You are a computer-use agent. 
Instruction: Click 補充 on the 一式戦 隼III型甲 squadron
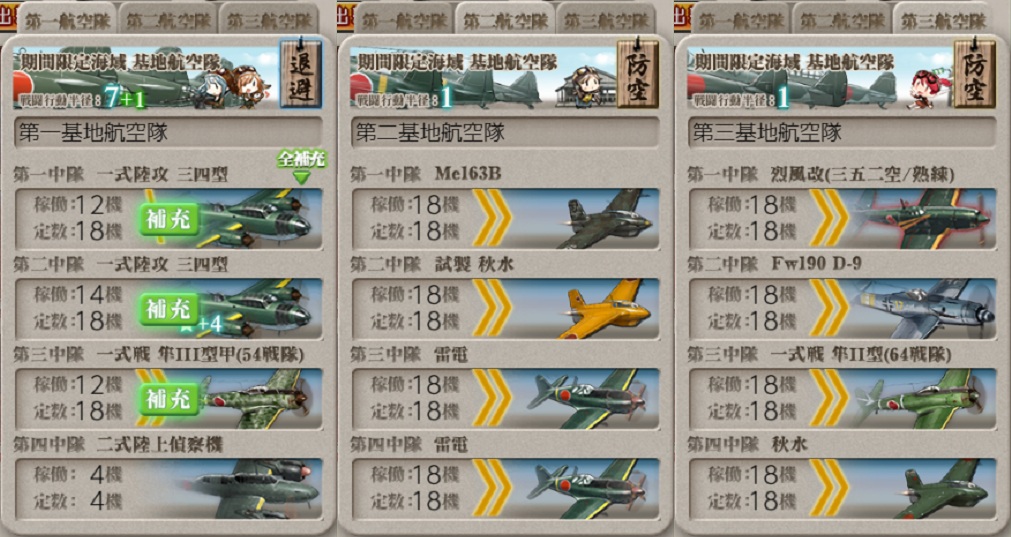[x=168, y=399]
